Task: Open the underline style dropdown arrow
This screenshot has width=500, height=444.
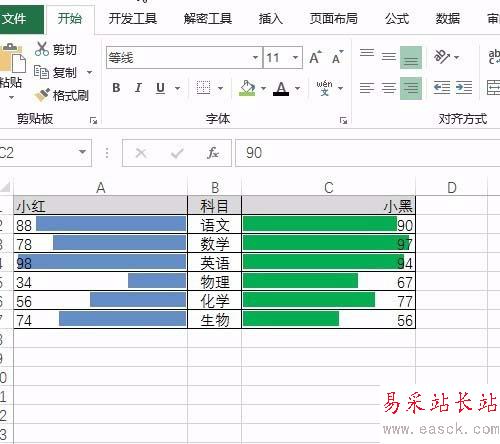Action: coord(177,88)
